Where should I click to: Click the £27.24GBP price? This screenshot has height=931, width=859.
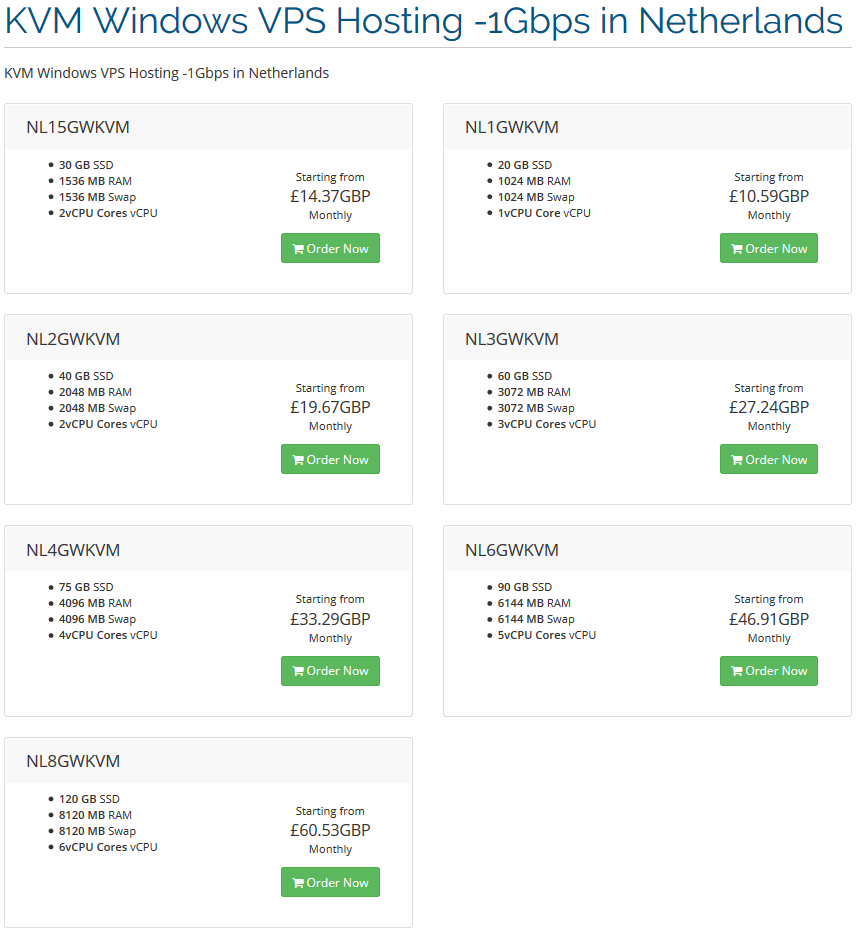769,407
